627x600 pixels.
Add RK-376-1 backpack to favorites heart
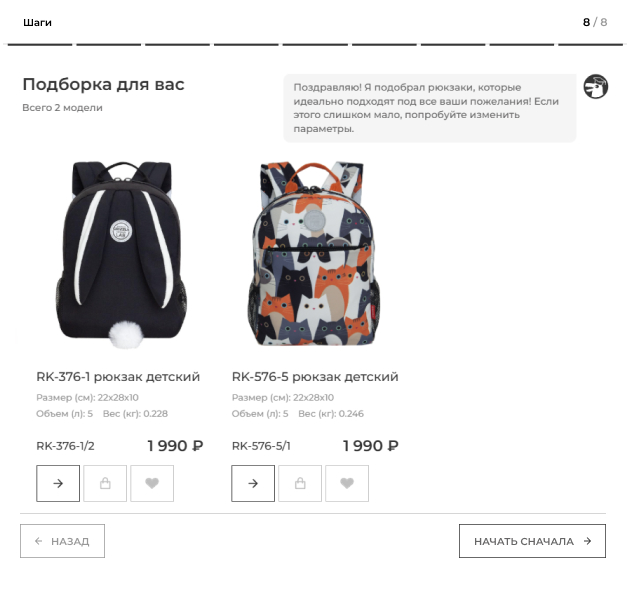click(152, 483)
